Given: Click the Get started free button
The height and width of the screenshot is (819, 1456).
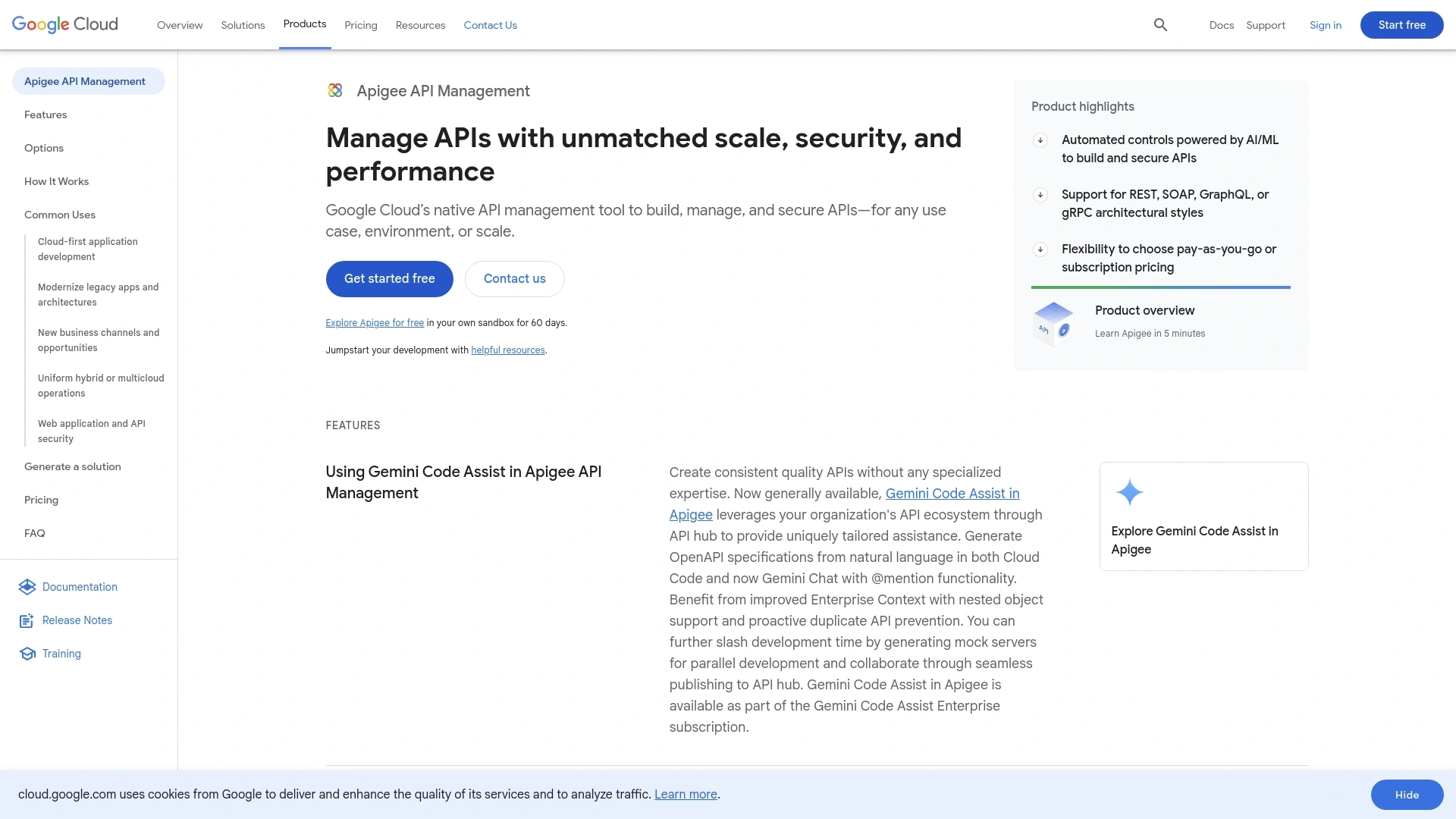Looking at the screenshot, I should click(390, 279).
